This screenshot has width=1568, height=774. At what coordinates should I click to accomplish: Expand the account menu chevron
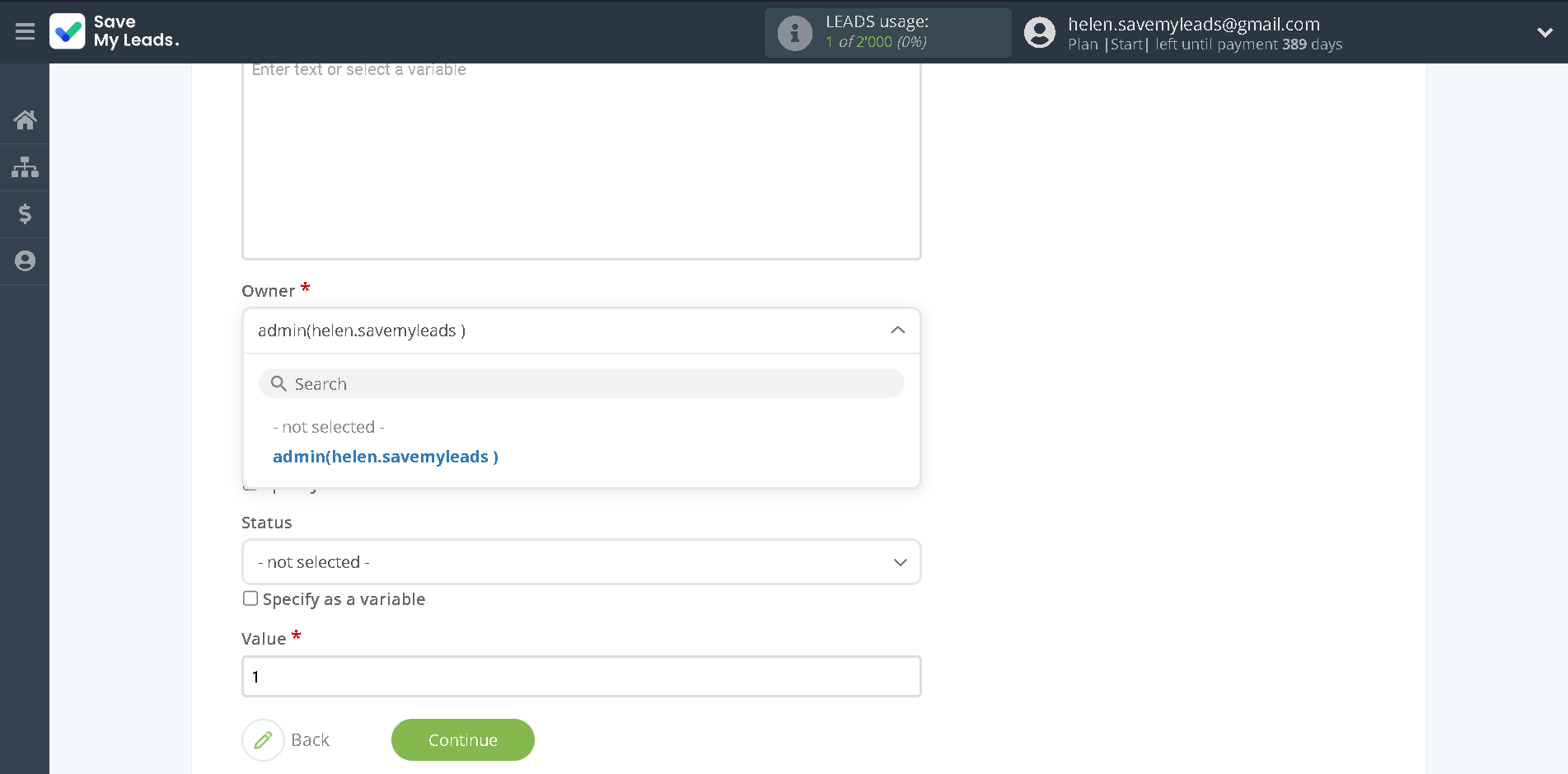[1545, 33]
